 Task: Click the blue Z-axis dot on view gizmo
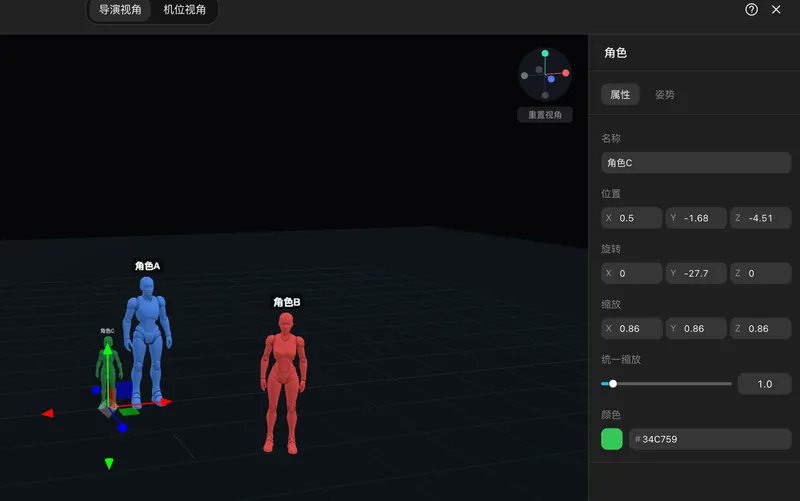click(x=551, y=79)
